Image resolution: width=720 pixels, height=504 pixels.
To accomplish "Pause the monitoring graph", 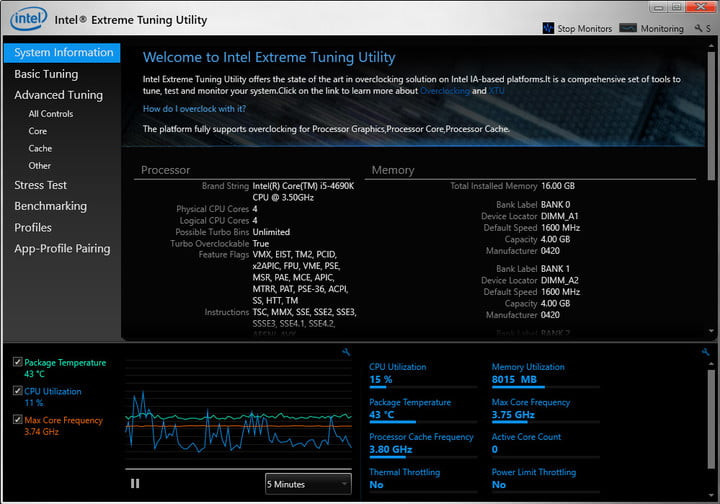I will (135, 483).
